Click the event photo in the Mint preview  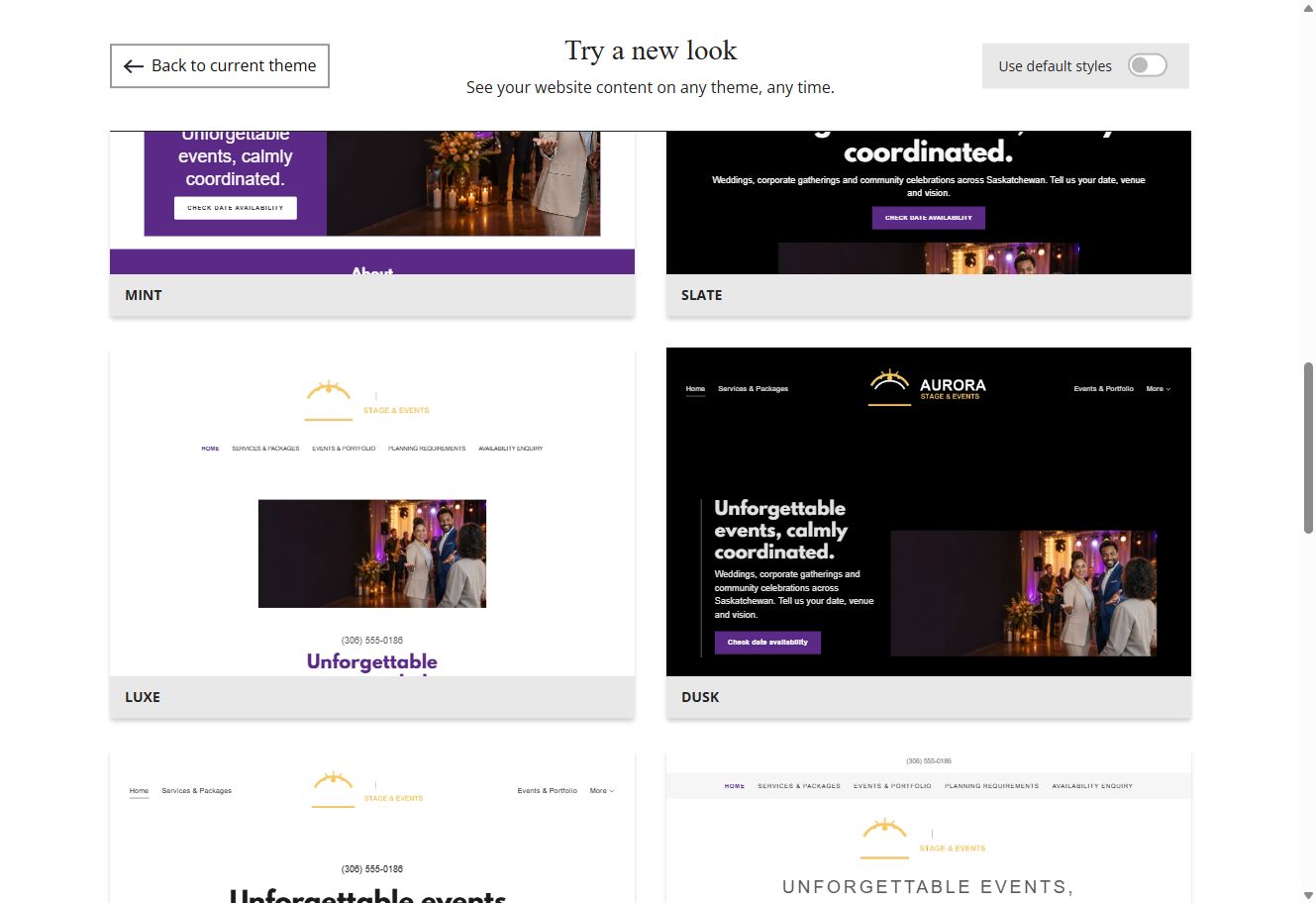pos(463,183)
